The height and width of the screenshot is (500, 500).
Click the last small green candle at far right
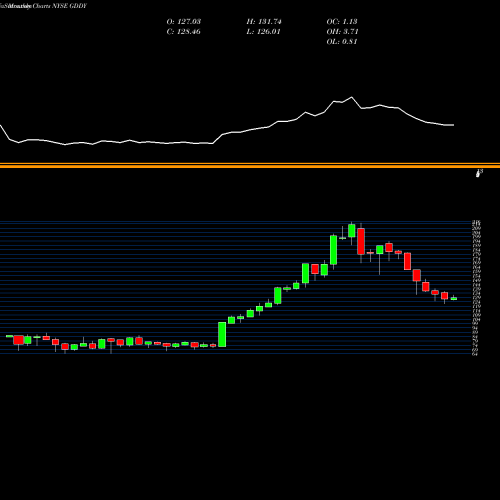coord(454,299)
